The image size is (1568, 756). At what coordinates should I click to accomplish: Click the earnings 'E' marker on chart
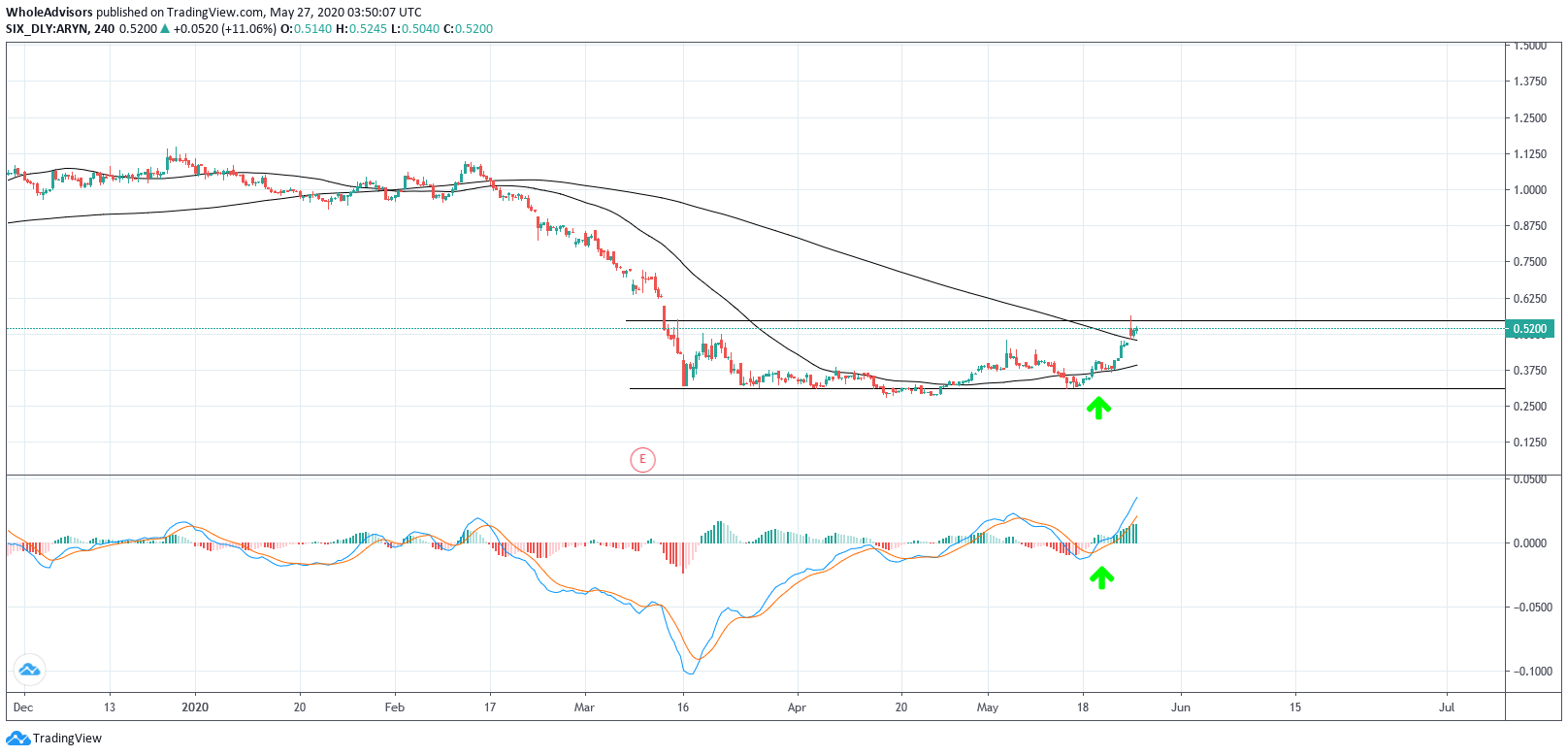(642, 459)
